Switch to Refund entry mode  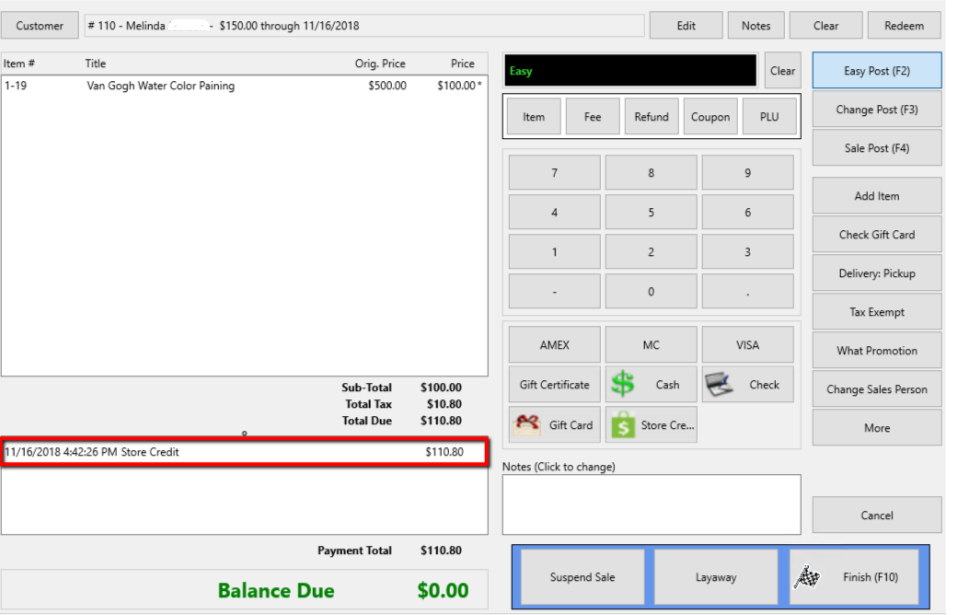pos(652,117)
